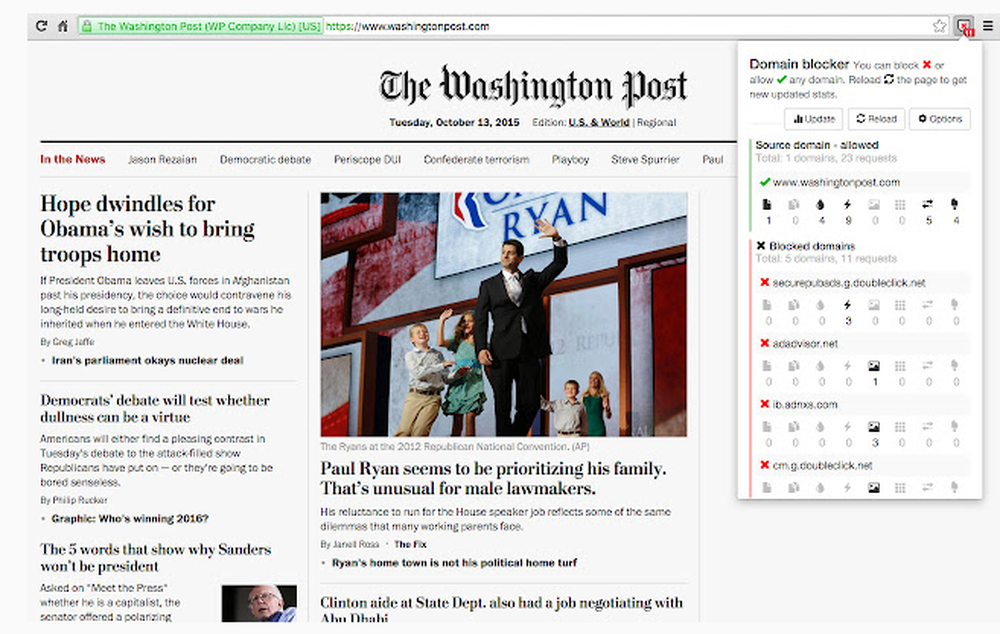Open the Chrome hamburger menu
The image size is (1000, 634).
(x=988, y=26)
